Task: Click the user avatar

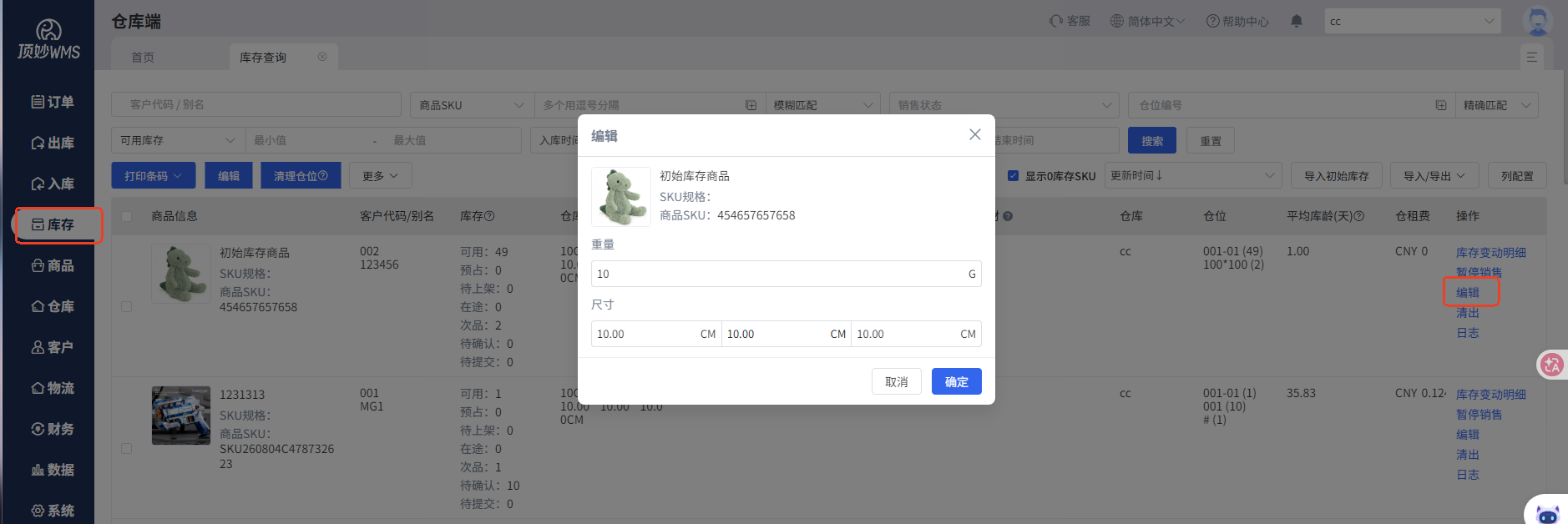Action: pyautogui.click(x=1537, y=21)
